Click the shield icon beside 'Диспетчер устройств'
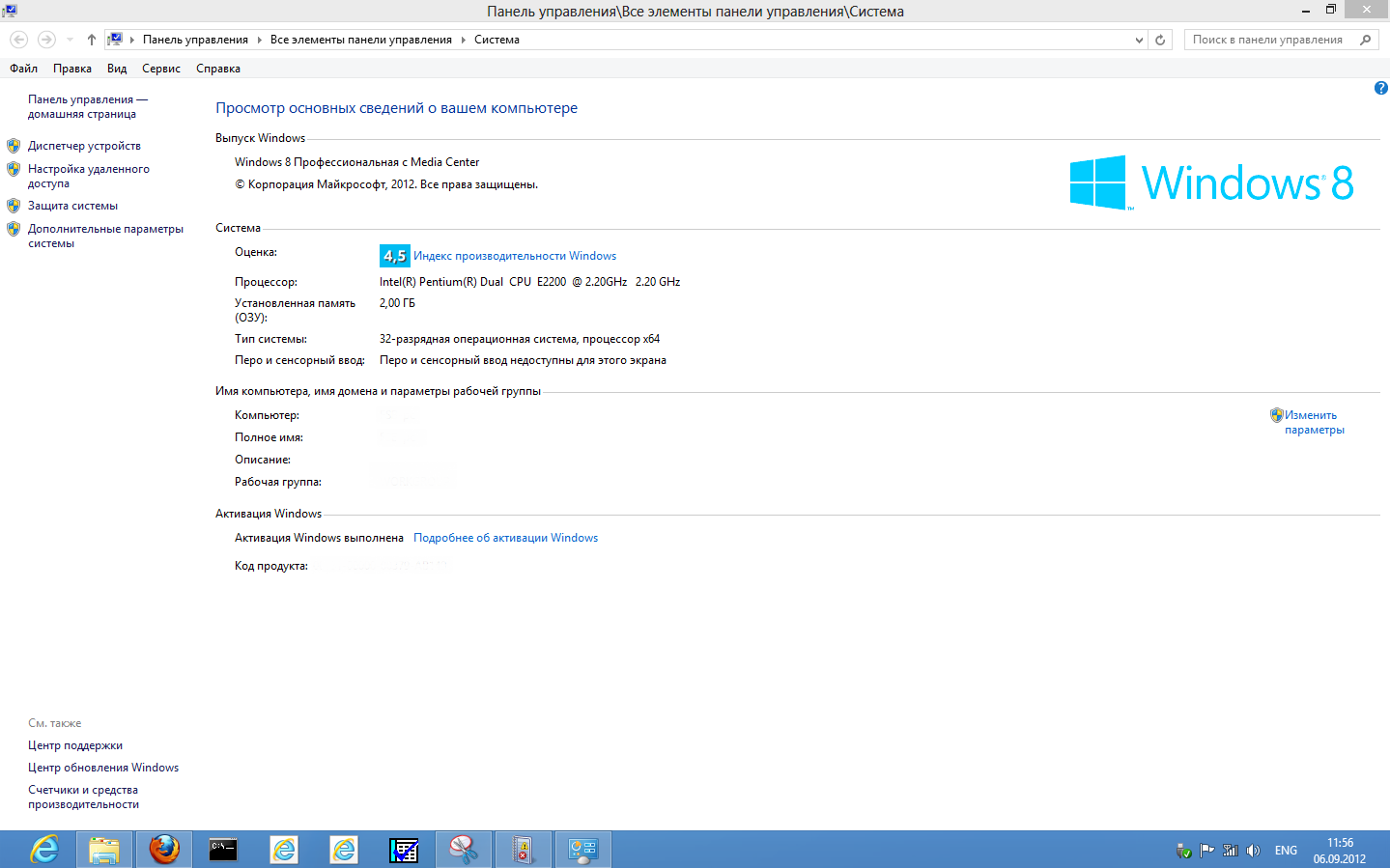The width and height of the screenshot is (1390, 868). coord(14,146)
